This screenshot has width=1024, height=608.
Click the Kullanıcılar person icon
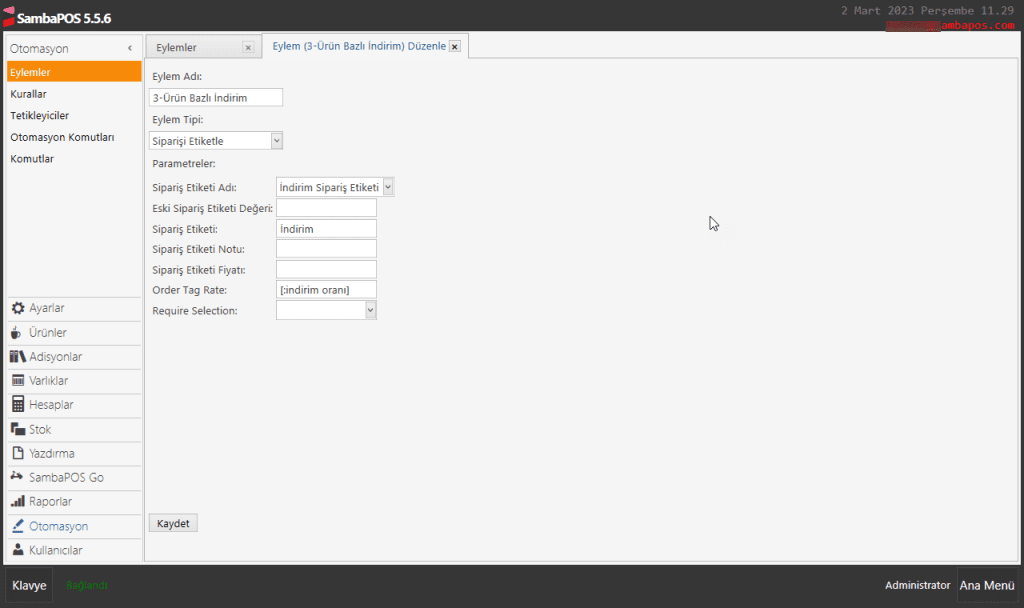point(18,550)
